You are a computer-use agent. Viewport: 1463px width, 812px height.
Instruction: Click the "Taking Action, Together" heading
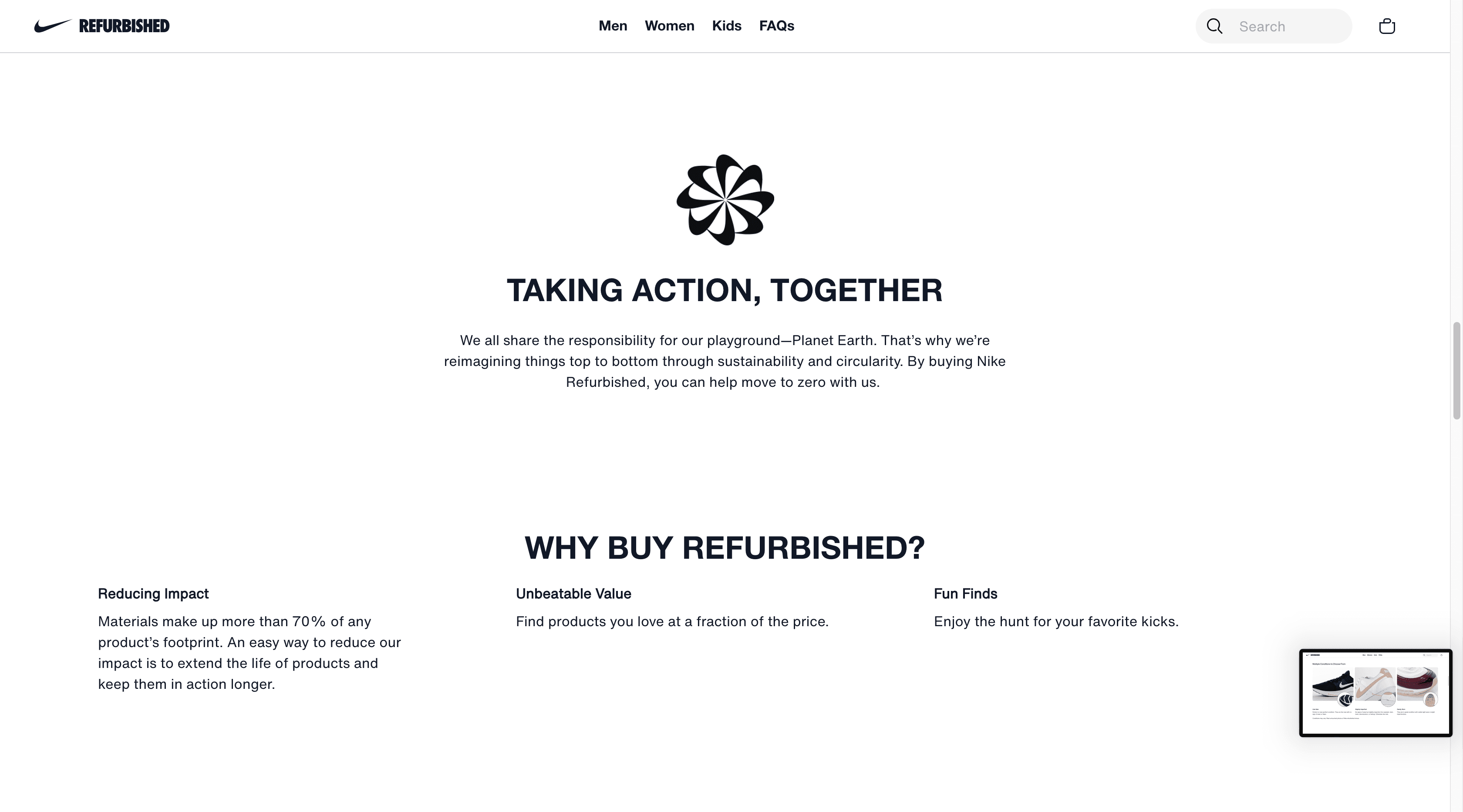pos(724,291)
